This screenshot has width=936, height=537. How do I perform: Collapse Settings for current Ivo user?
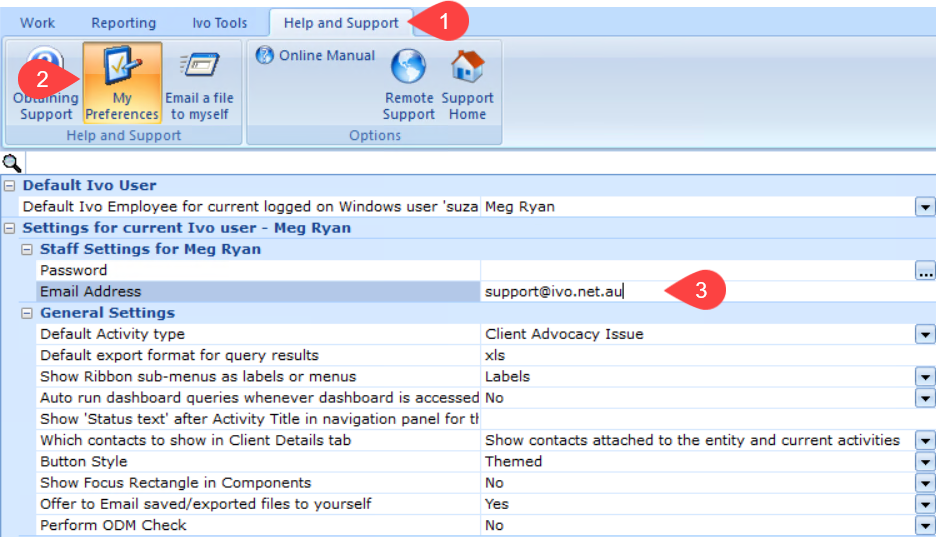point(10,228)
